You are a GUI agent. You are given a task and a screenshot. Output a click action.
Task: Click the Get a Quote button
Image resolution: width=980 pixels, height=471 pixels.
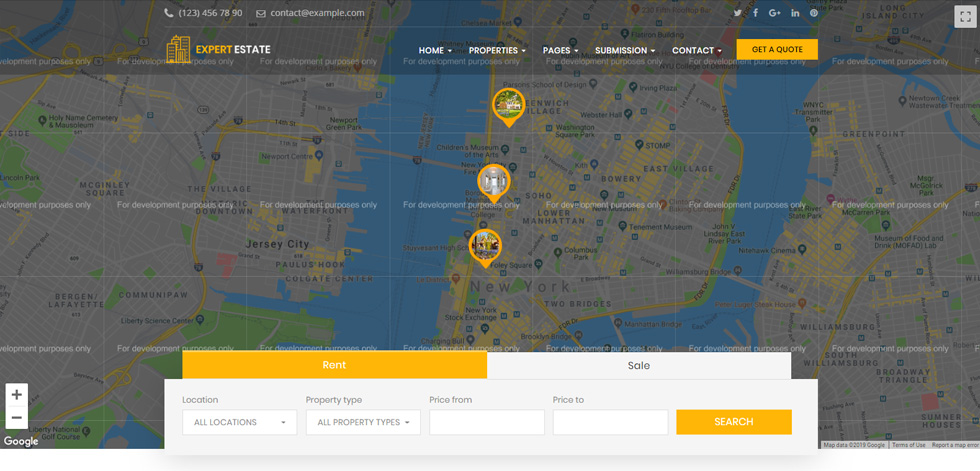(x=777, y=49)
